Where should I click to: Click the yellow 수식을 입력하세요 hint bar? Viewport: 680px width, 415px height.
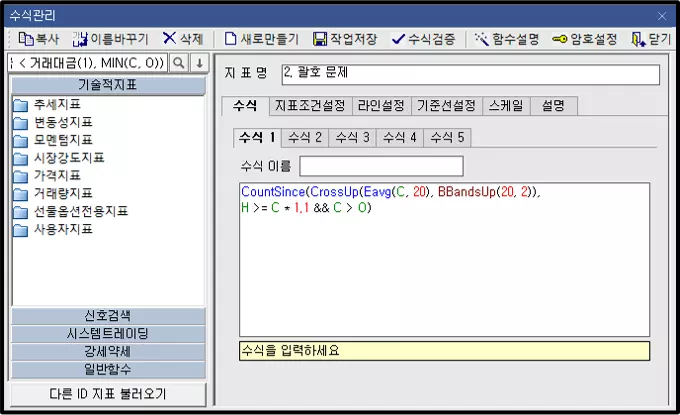click(x=444, y=351)
